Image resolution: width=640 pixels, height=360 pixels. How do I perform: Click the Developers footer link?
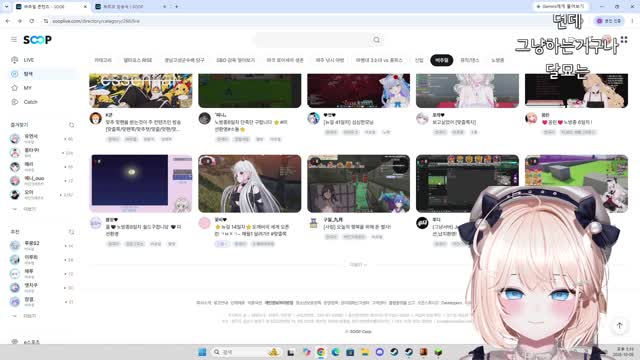click(x=451, y=303)
